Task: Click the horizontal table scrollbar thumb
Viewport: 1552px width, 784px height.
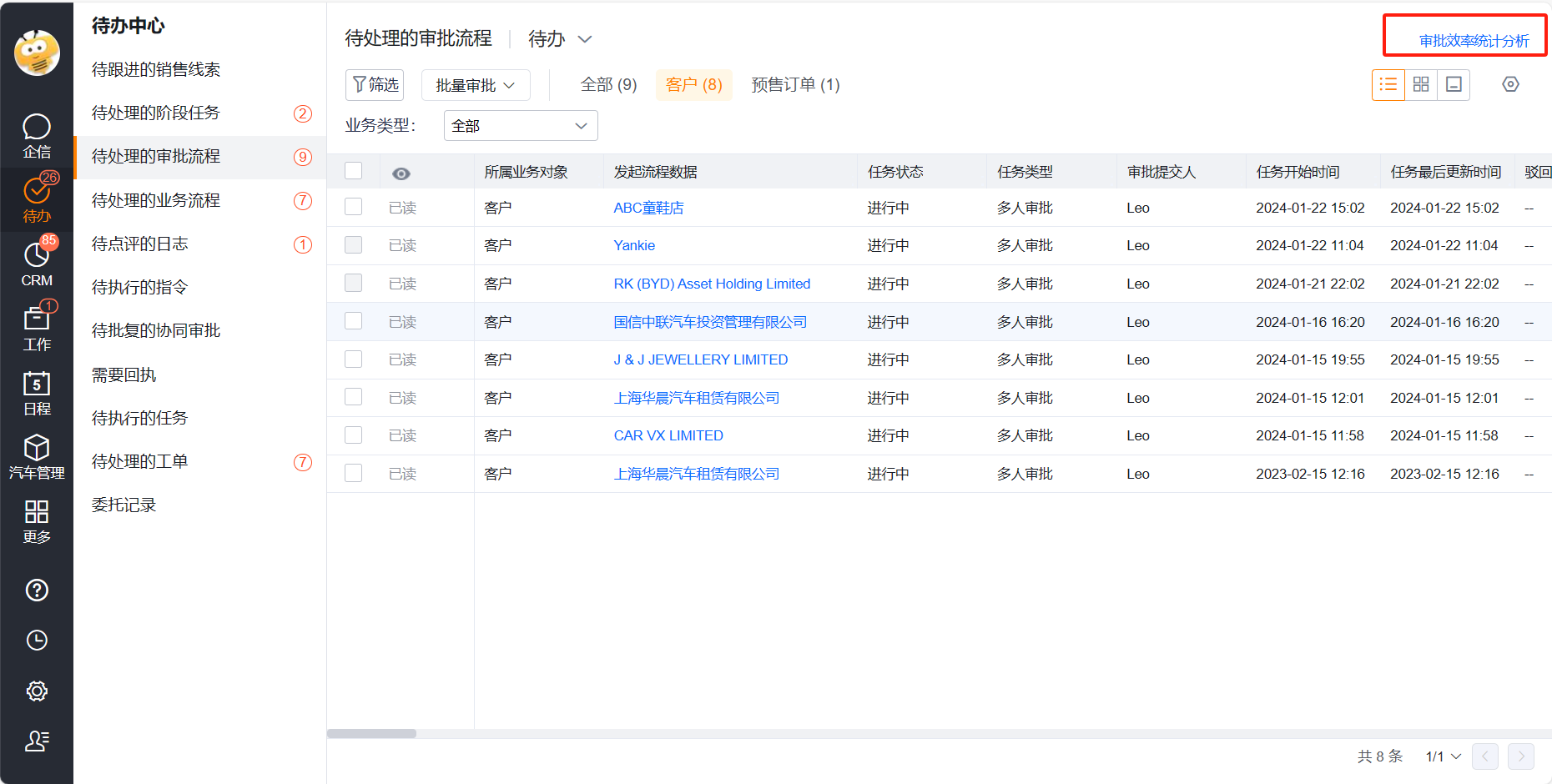Action: click(371, 734)
